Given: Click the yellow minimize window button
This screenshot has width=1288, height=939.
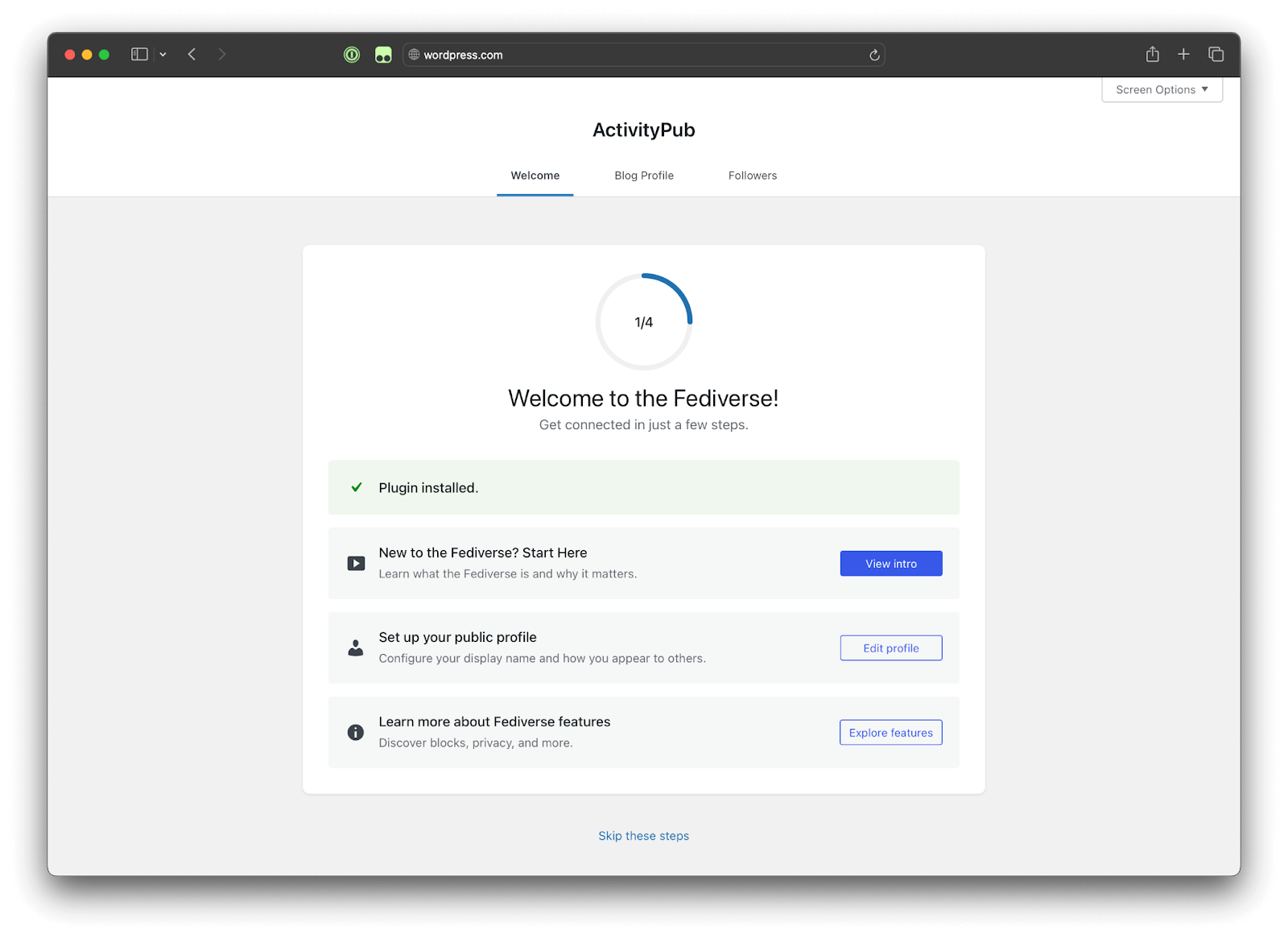Looking at the screenshot, I should 87,55.
